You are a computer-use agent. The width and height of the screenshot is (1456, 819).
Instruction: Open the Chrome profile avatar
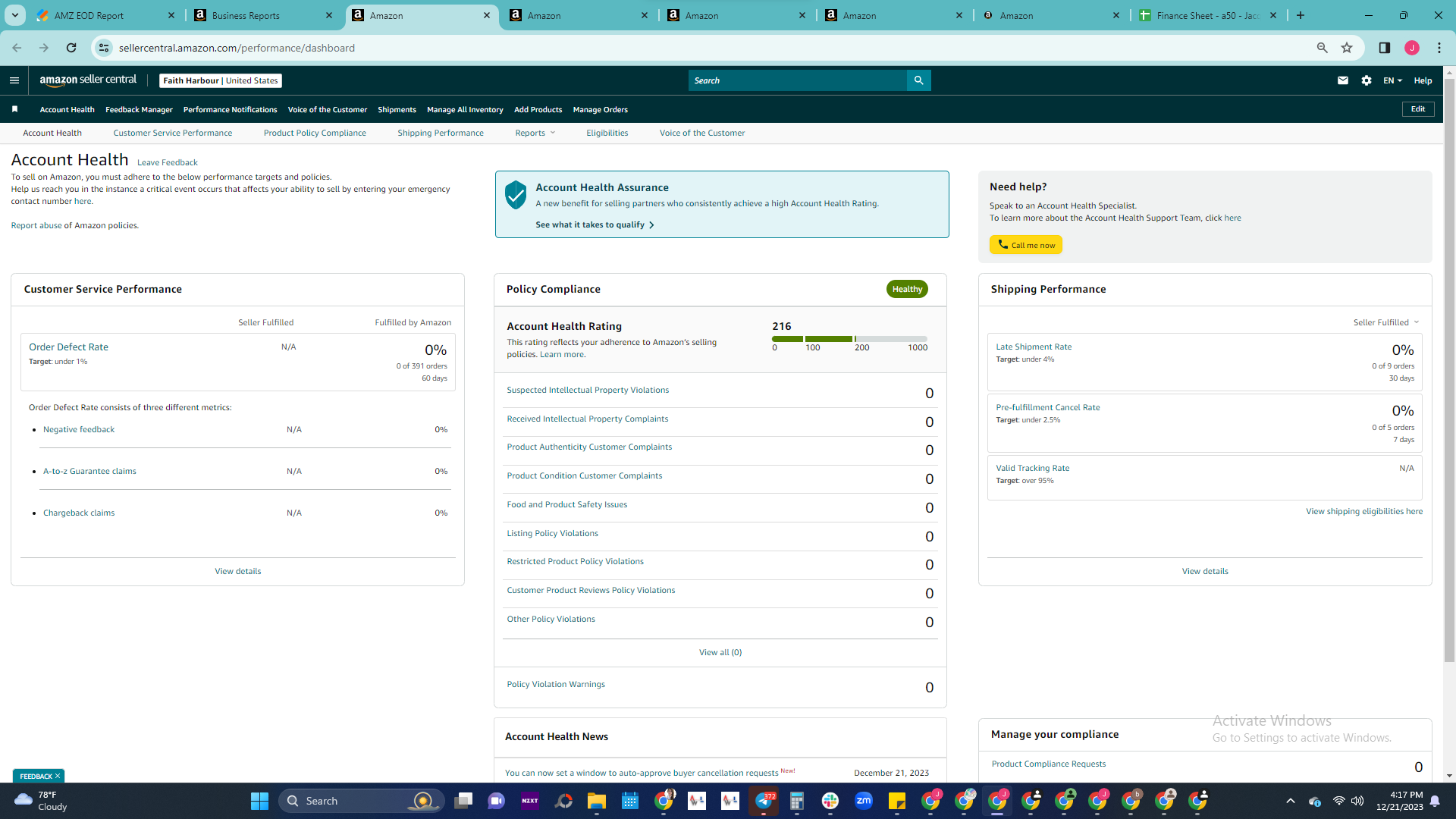tap(1412, 48)
